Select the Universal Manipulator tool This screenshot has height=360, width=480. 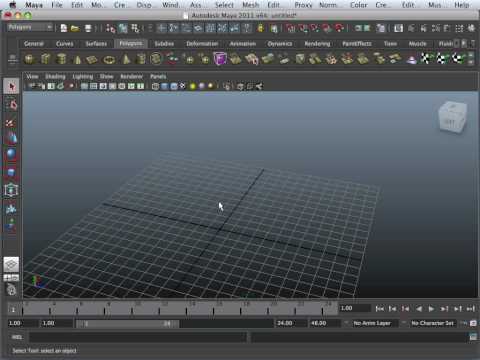[11, 190]
